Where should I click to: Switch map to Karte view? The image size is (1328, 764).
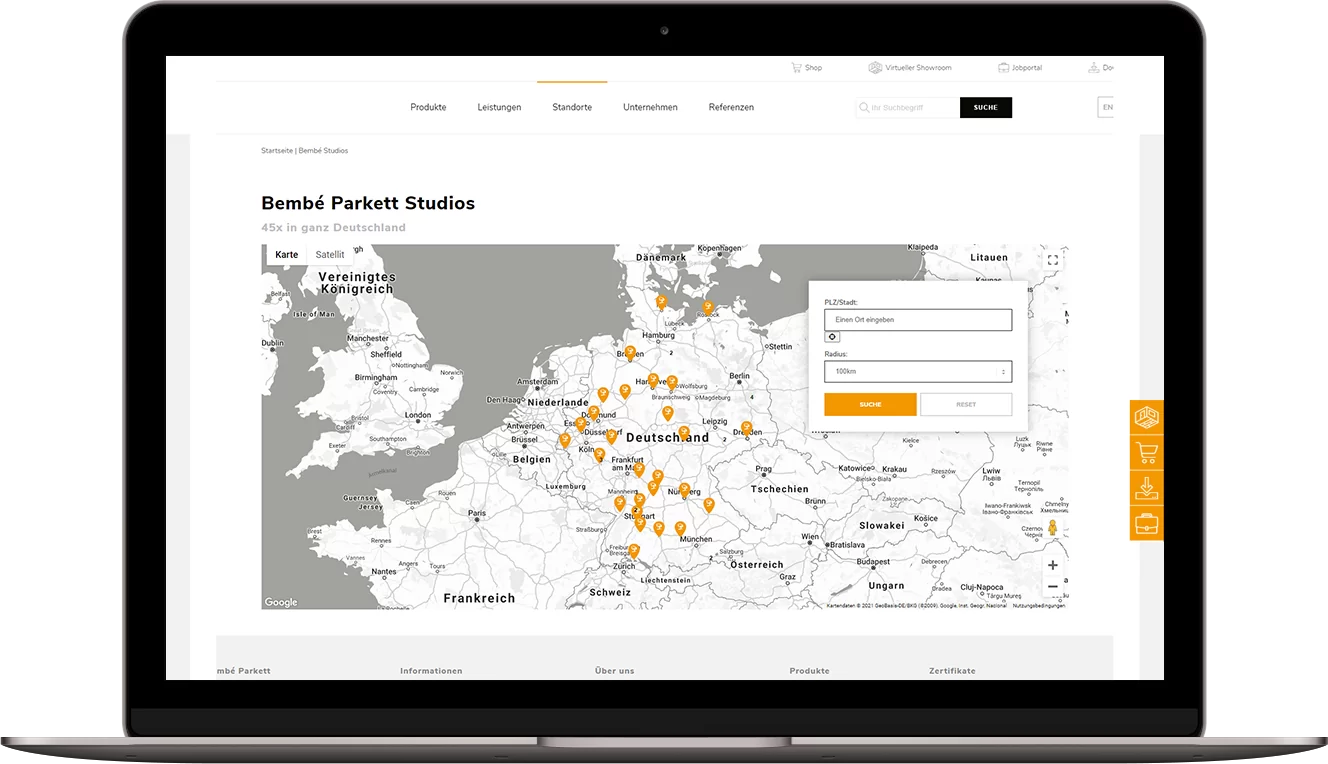[x=287, y=255]
